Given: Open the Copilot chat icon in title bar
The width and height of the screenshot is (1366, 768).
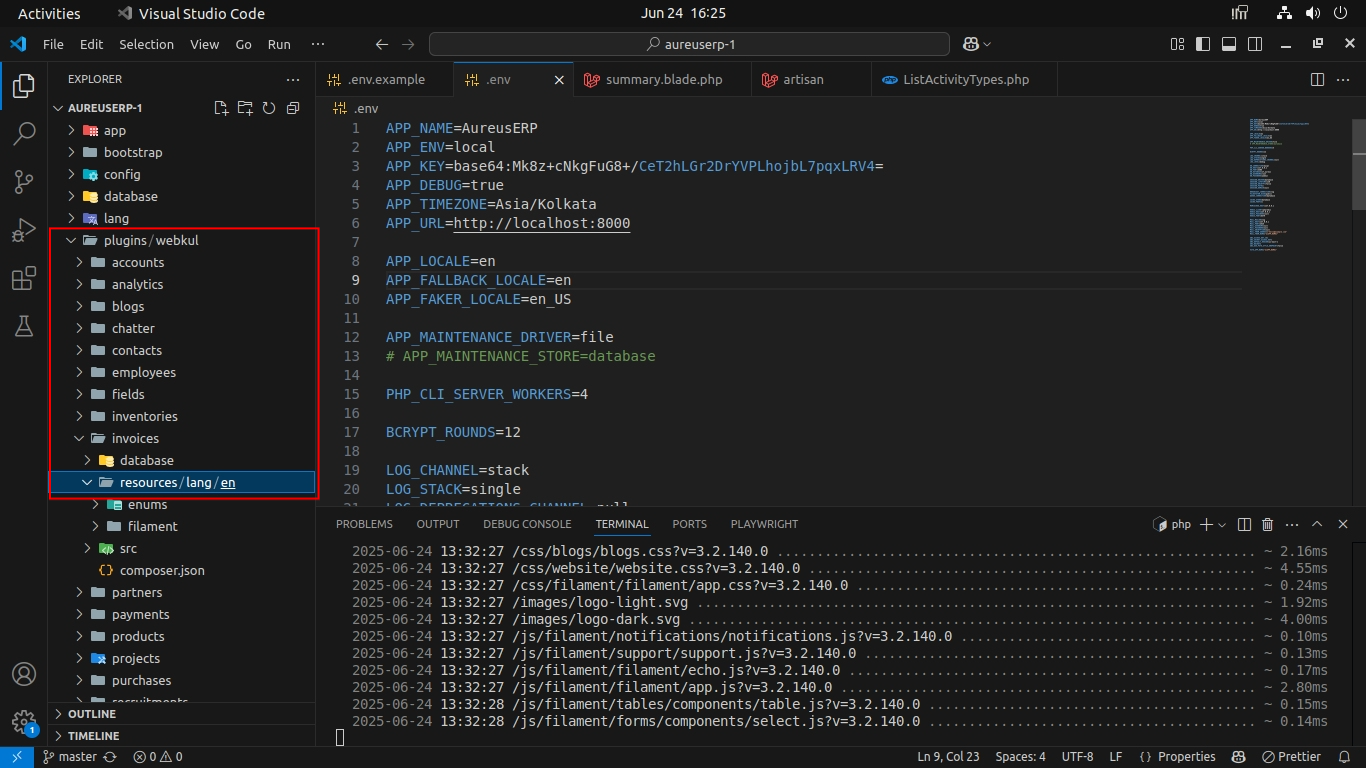Looking at the screenshot, I should click(x=970, y=44).
